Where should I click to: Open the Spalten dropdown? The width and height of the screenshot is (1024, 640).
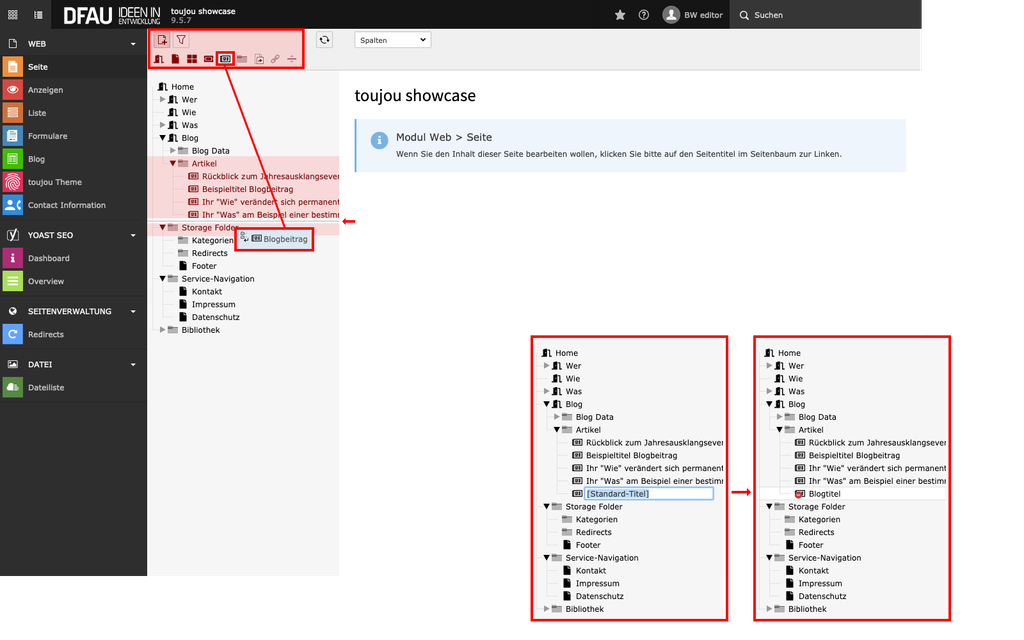392,40
